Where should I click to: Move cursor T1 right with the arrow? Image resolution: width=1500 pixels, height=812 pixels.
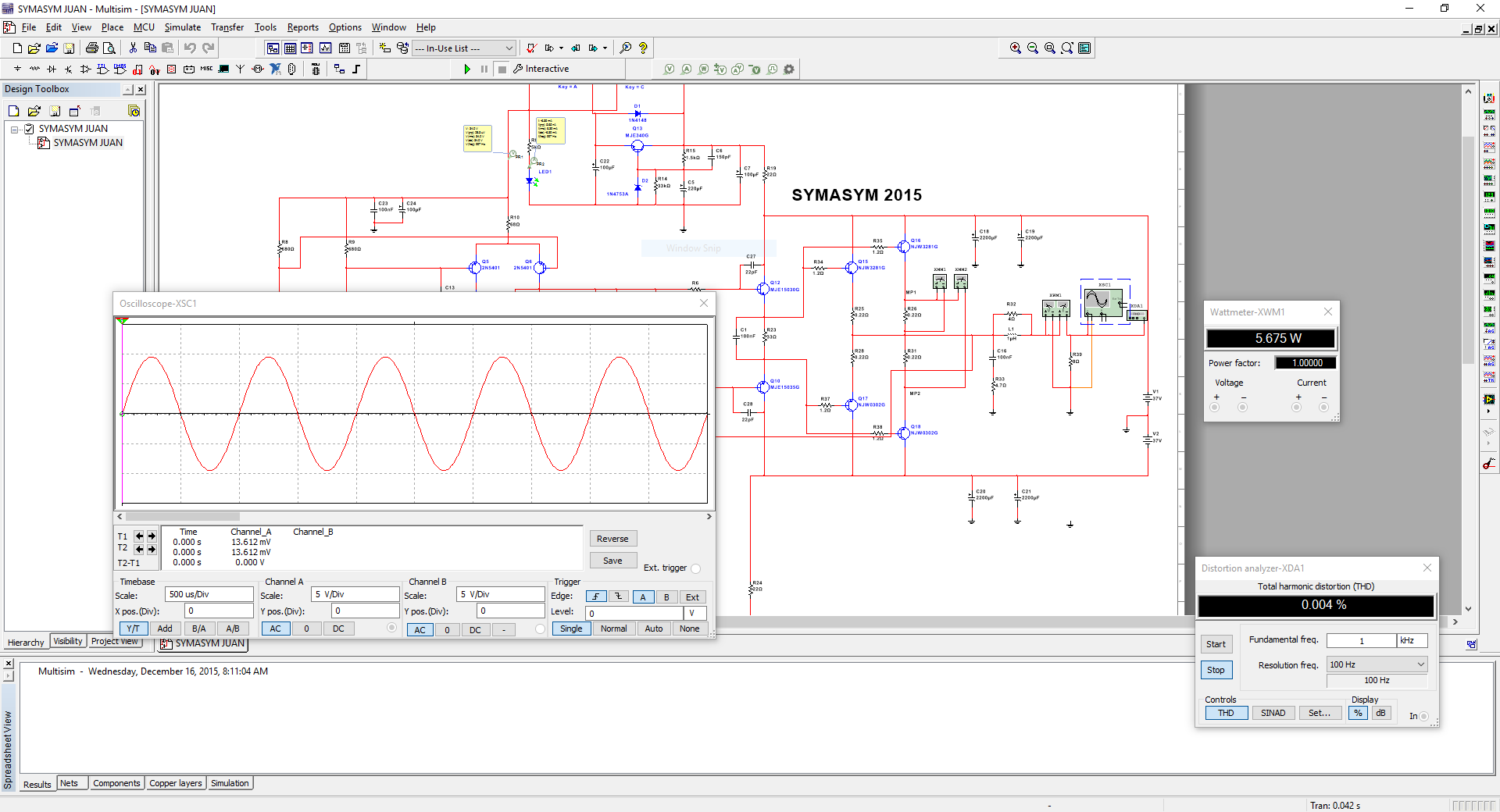pyautogui.click(x=152, y=536)
